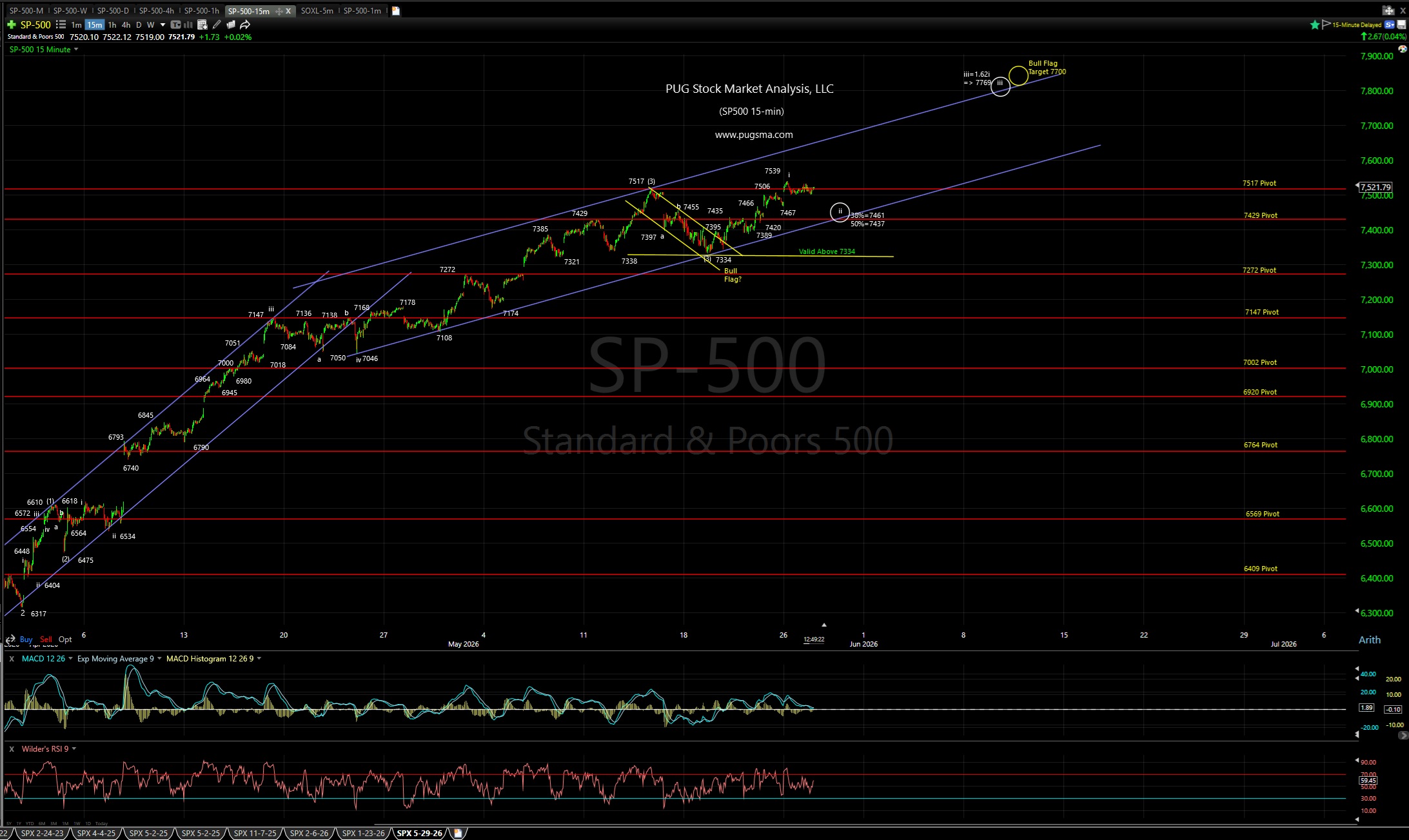Screen dimensions: 1409x840
Task: Toggle the D daily timeframe button
Action: [138, 24]
